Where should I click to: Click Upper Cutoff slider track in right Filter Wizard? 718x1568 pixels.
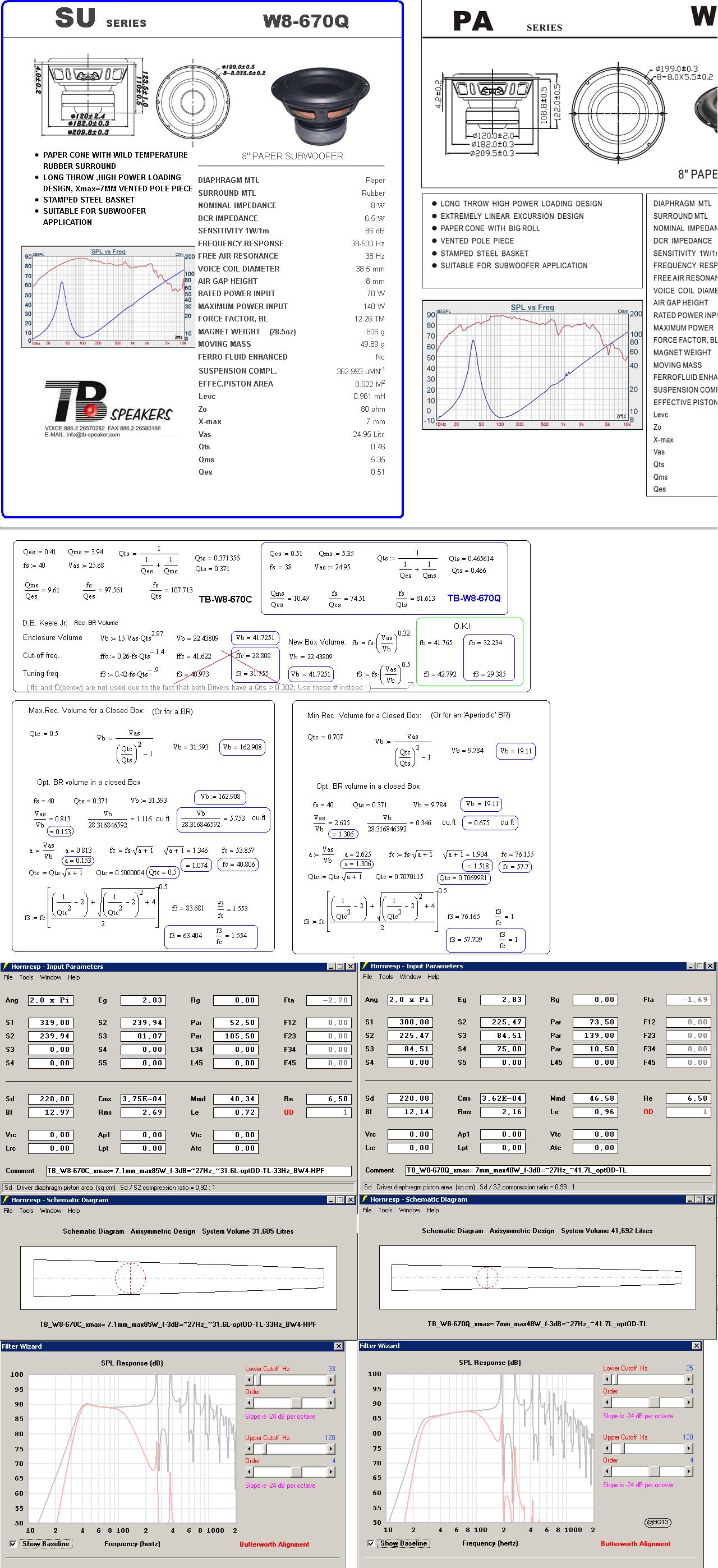tap(647, 1448)
